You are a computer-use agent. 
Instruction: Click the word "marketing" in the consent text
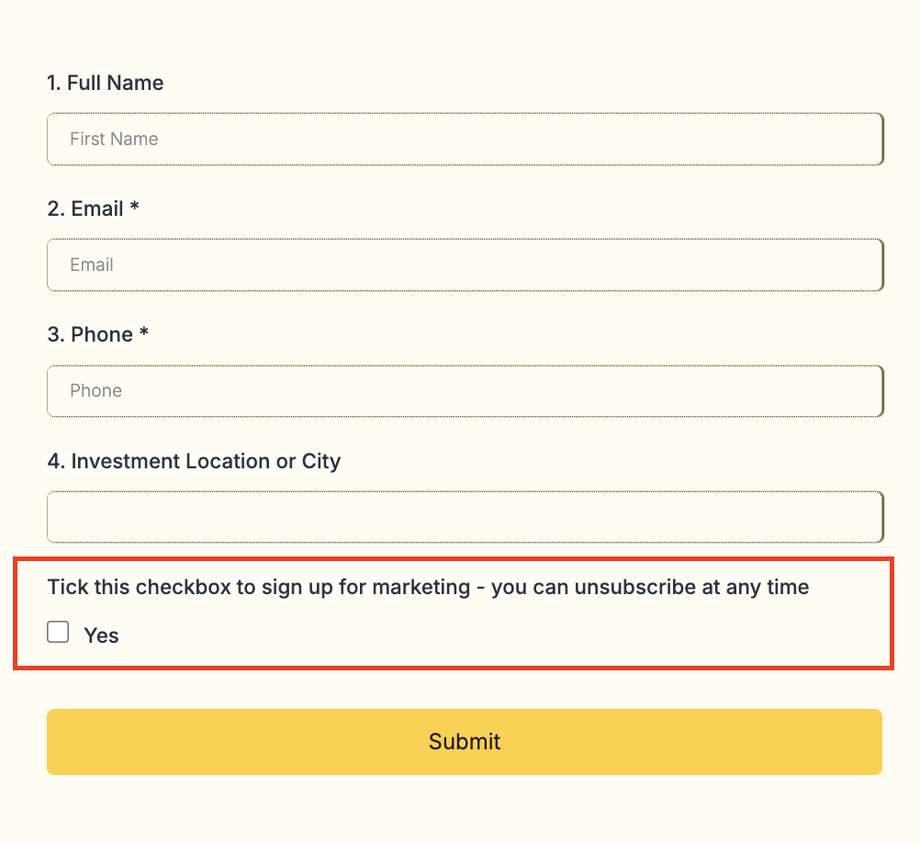[420, 587]
